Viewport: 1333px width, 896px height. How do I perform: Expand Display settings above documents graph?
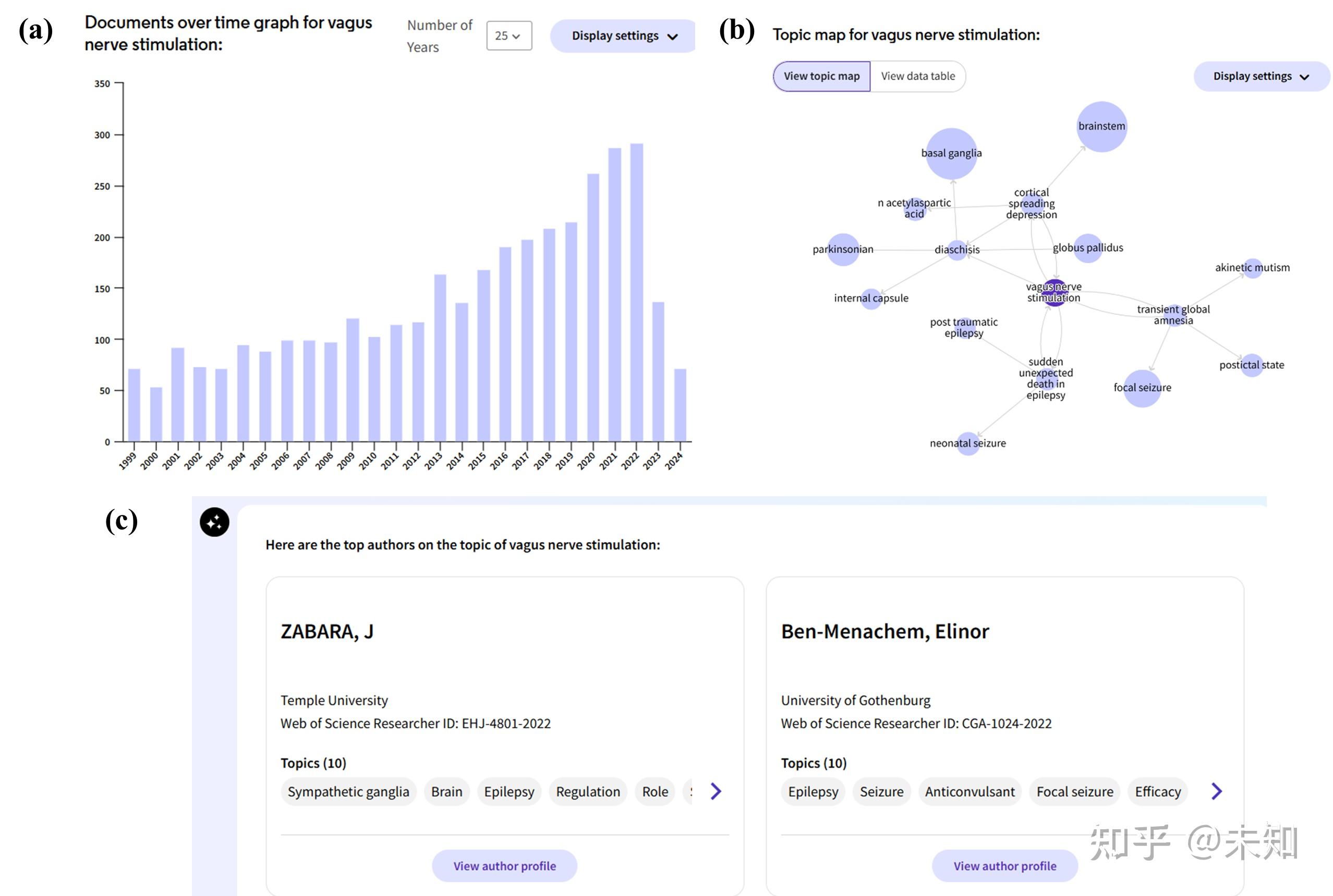click(623, 36)
